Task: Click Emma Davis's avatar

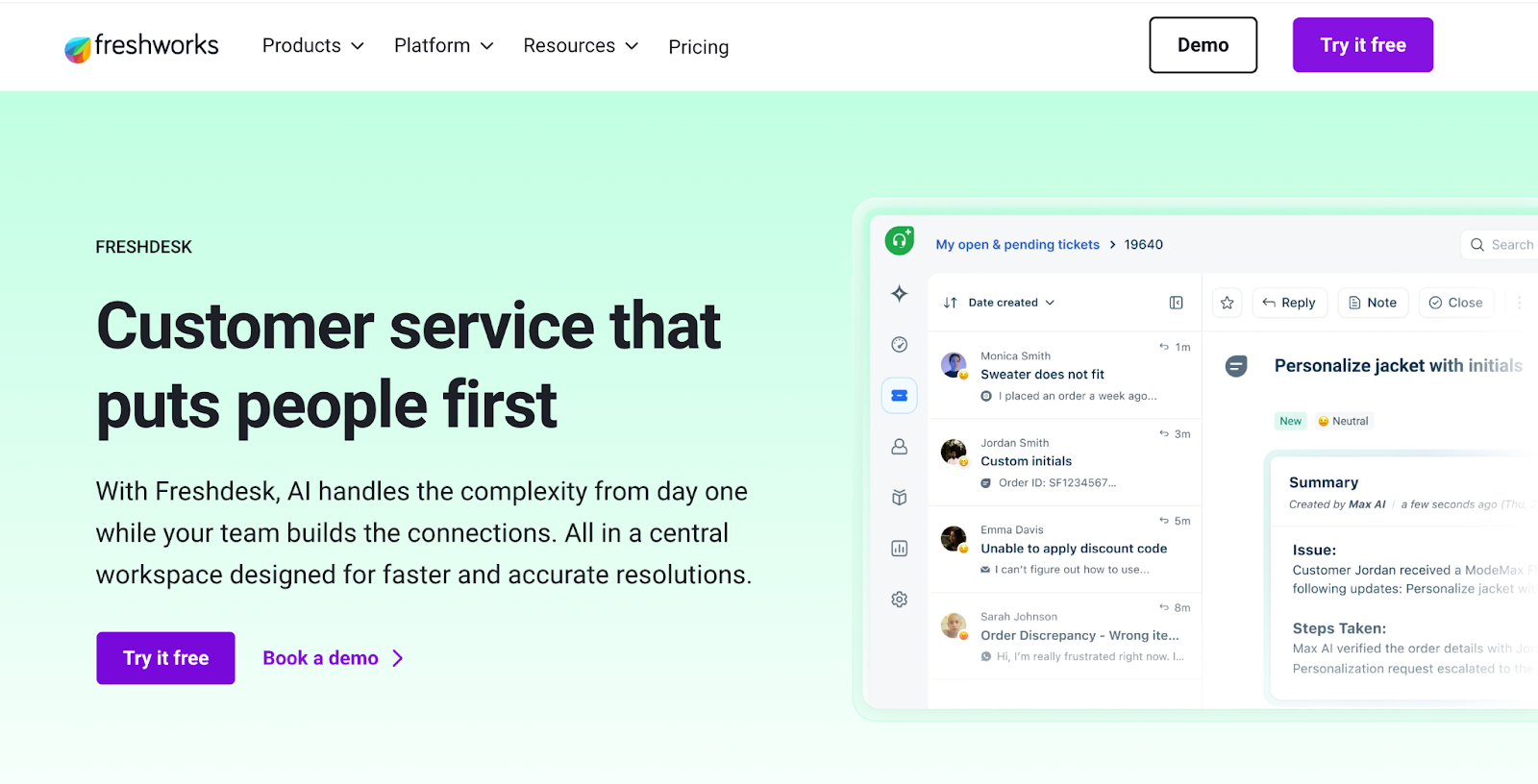Action: pos(954,539)
